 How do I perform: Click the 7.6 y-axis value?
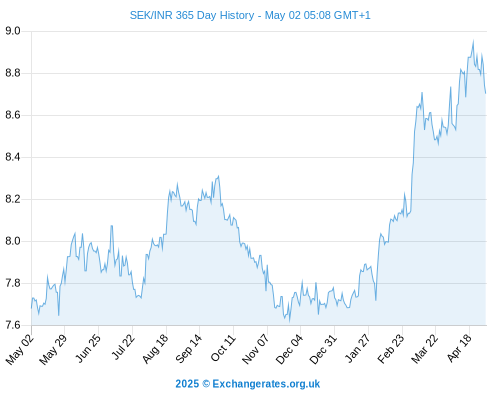point(13,325)
